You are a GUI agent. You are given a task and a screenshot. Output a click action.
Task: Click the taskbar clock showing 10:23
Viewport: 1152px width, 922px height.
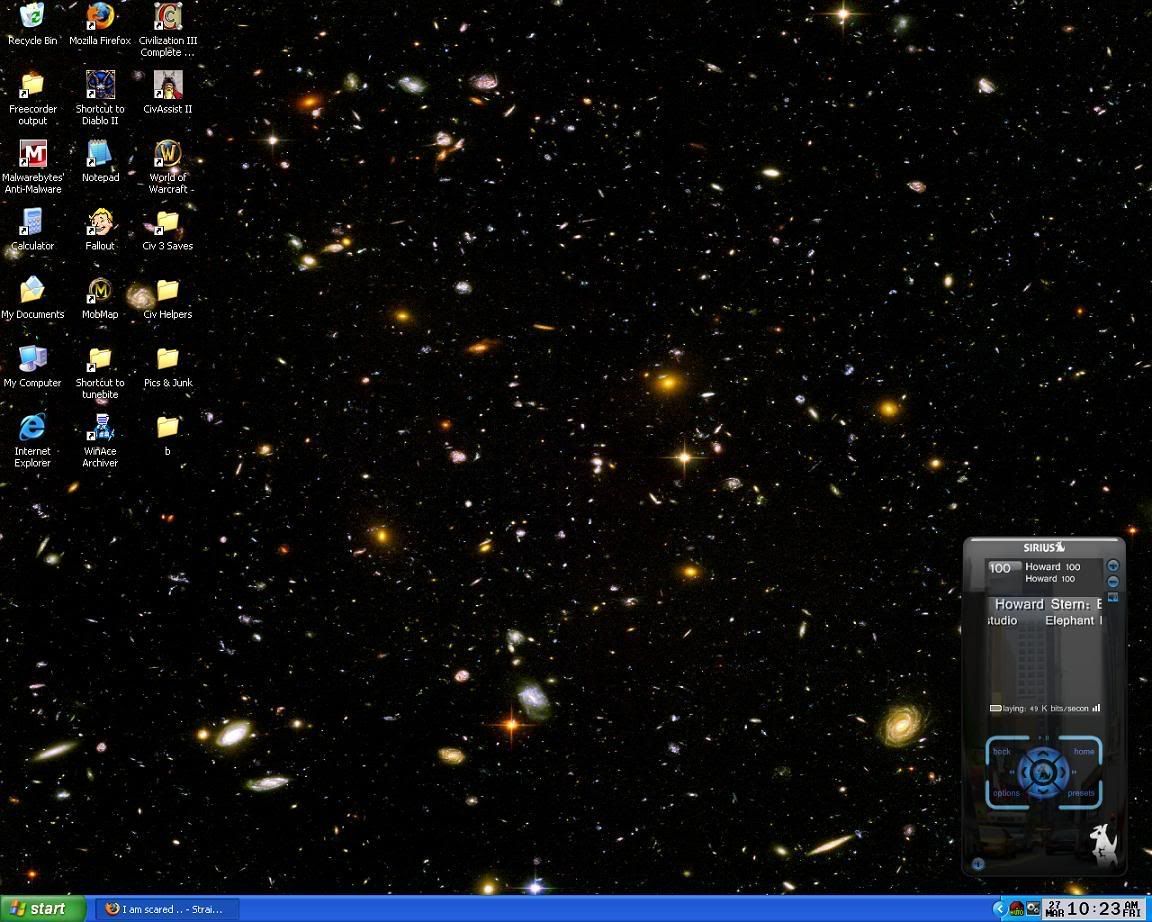pyautogui.click(x=1094, y=909)
